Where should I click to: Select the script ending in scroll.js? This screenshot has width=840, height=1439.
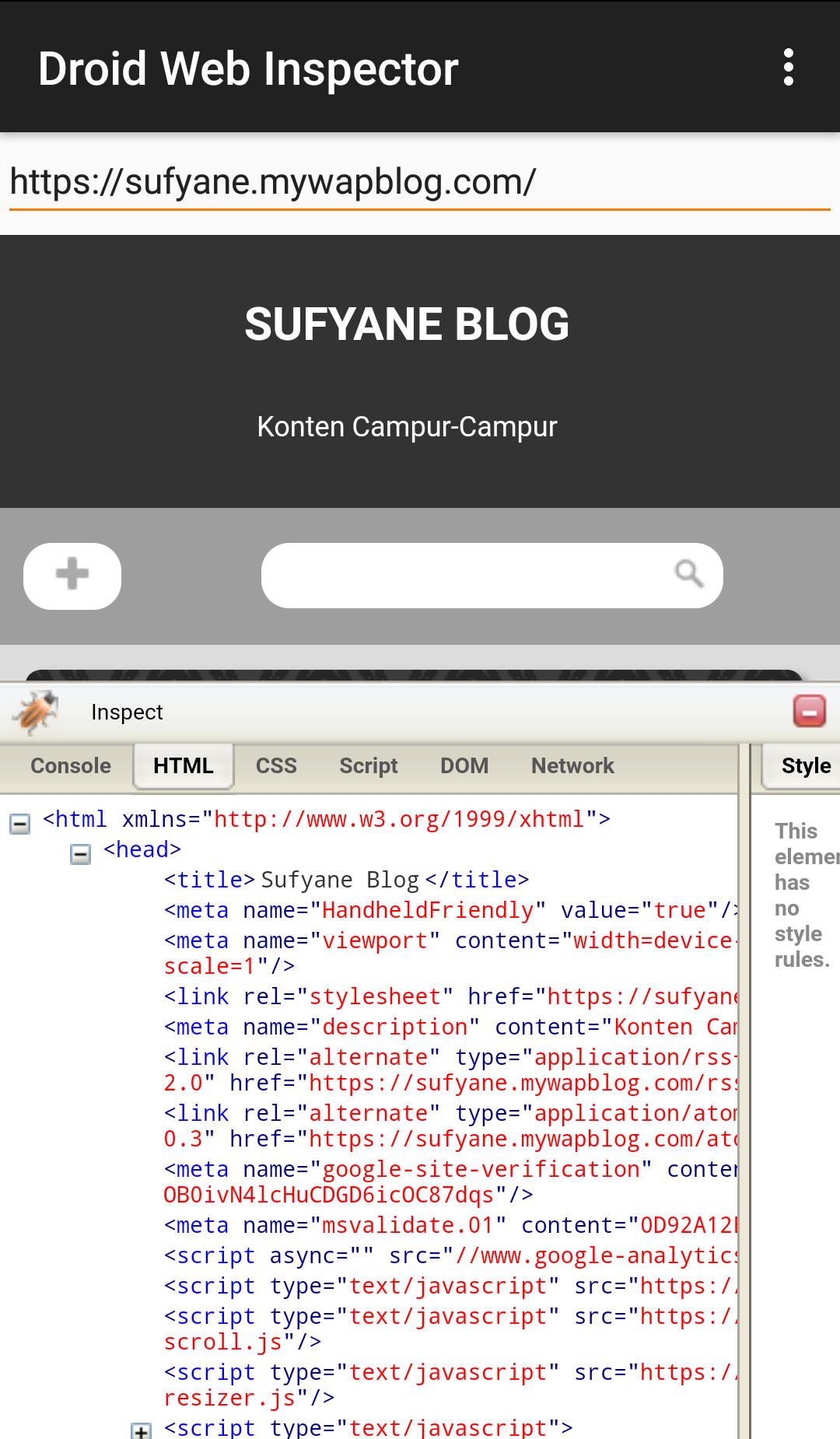450,1329
